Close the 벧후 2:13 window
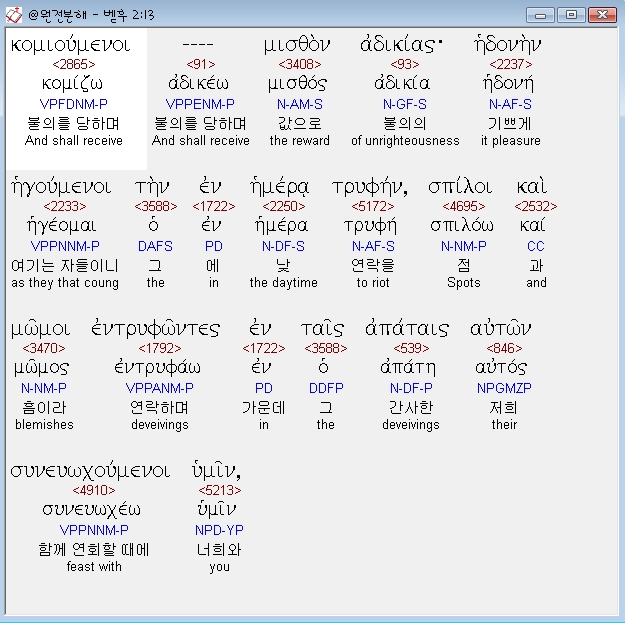This screenshot has width=625, height=623. point(602,15)
